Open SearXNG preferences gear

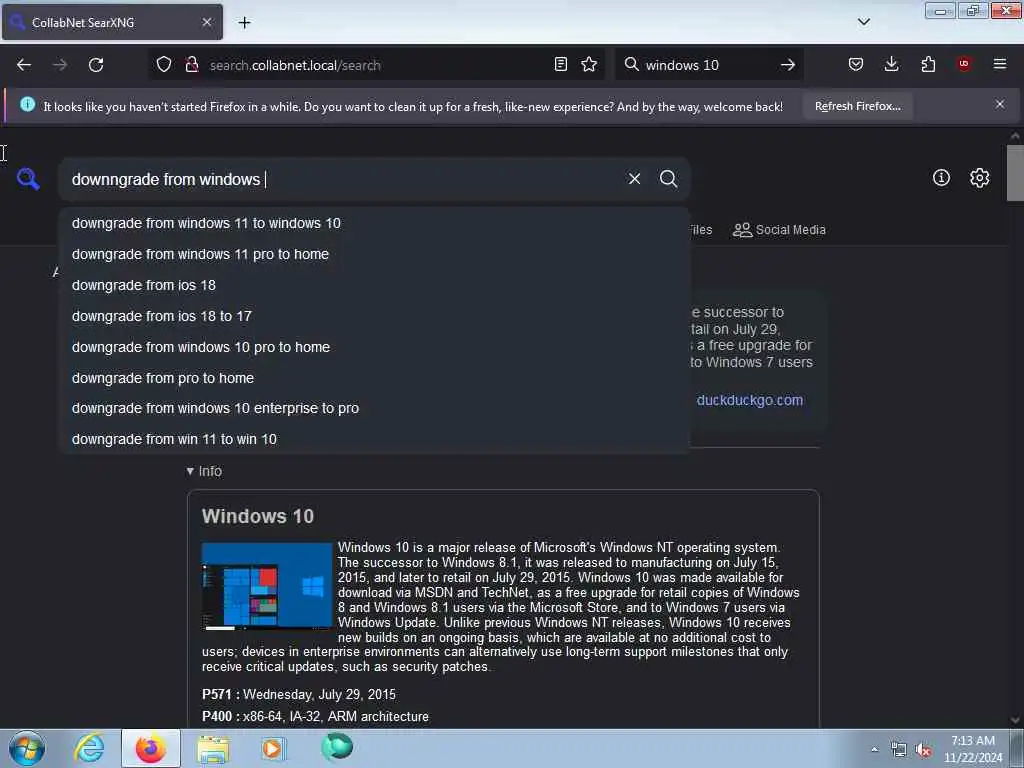979,178
